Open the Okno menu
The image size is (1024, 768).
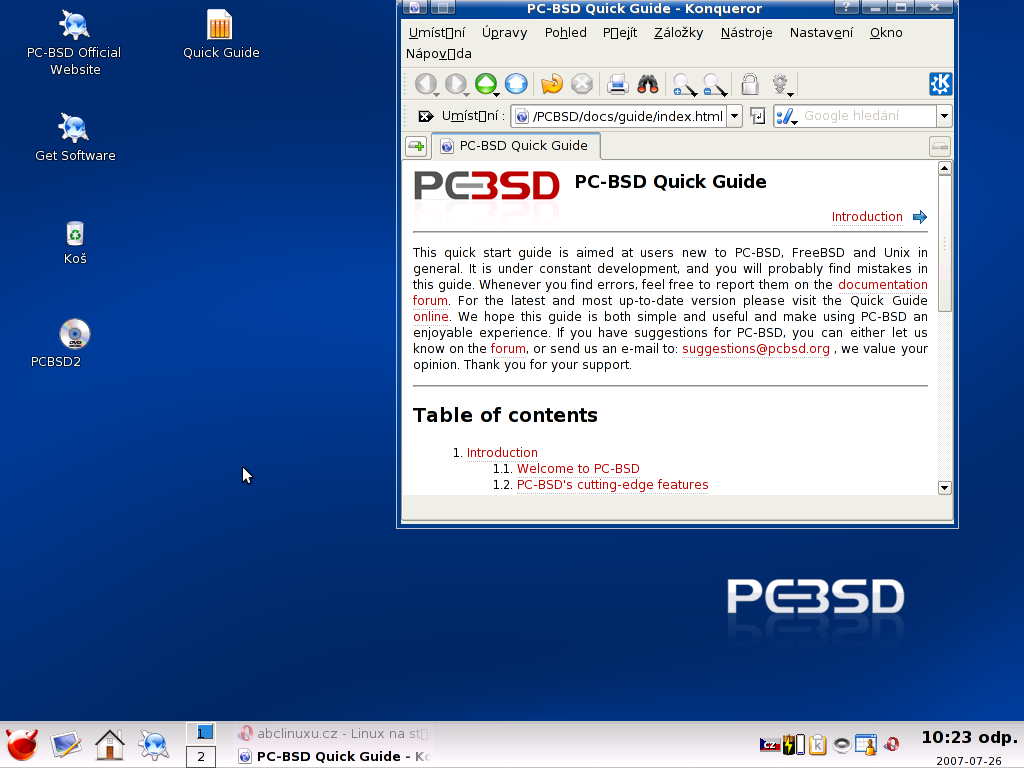pos(886,33)
